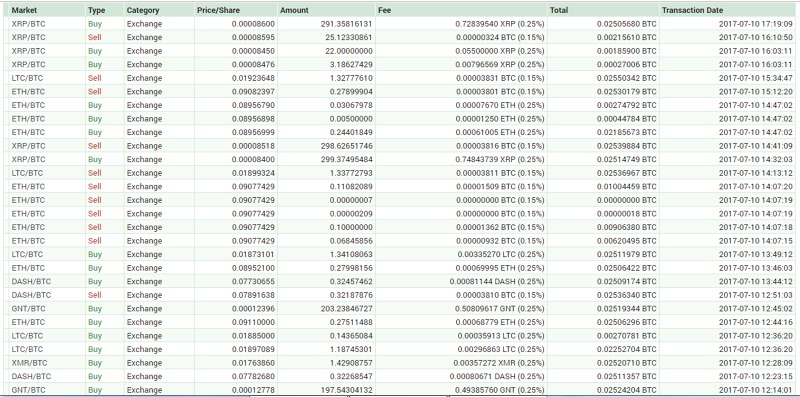Sort table by Market column header
Viewport: 800px width, 397px height.
[47, 10]
